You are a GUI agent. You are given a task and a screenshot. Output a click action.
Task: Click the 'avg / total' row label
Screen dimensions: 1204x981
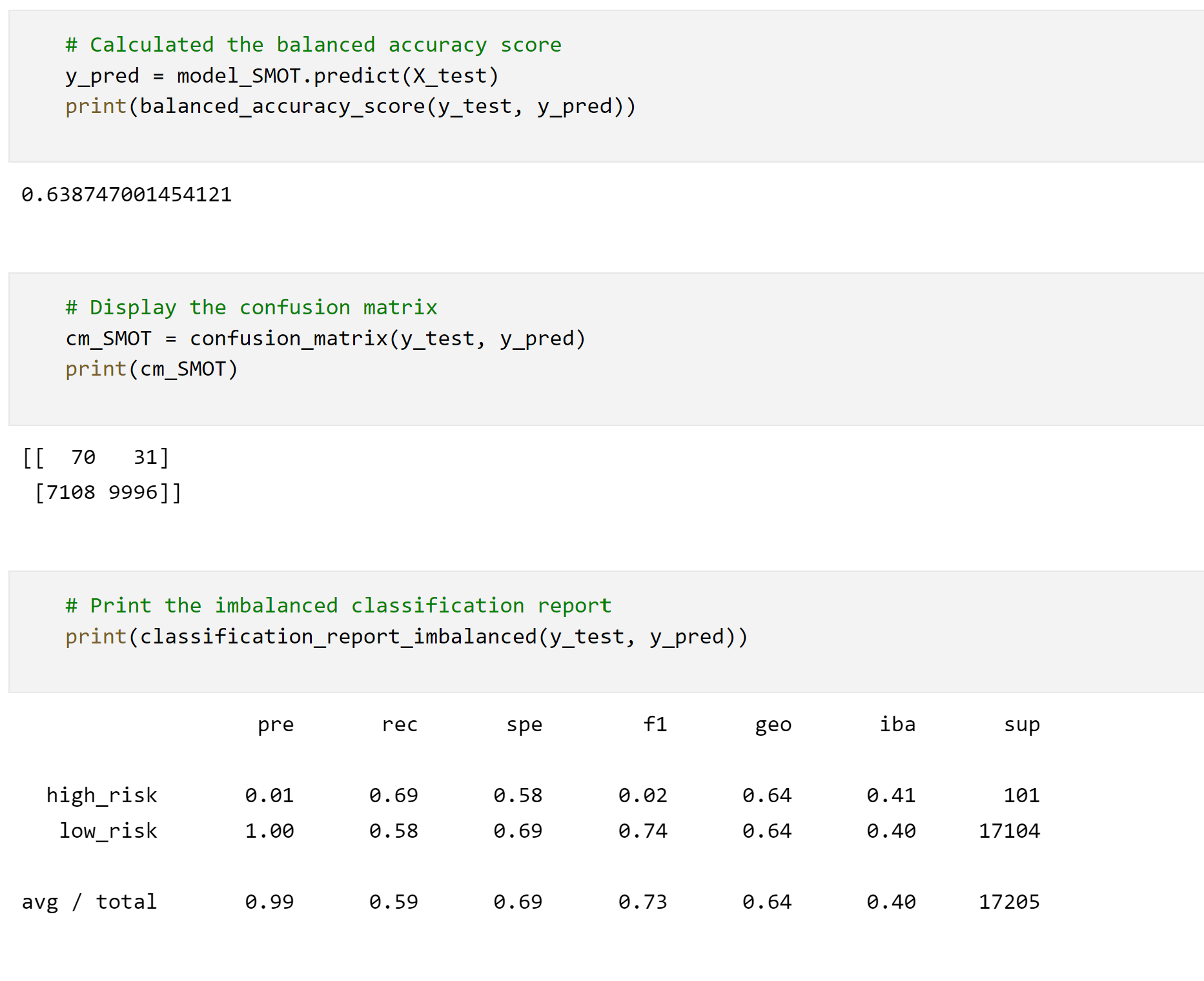(89, 902)
